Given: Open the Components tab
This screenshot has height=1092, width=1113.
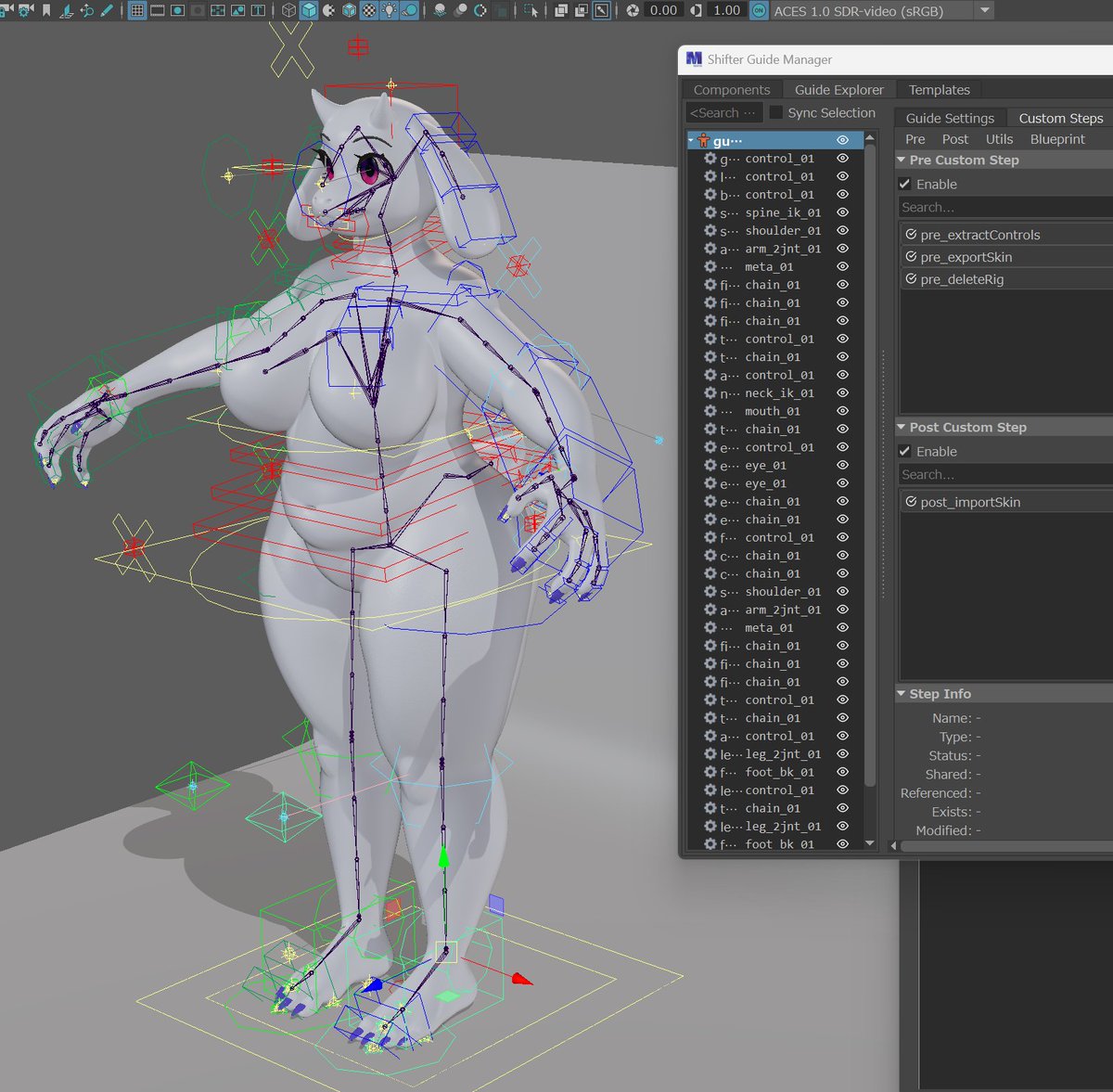Looking at the screenshot, I should tap(732, 90).
